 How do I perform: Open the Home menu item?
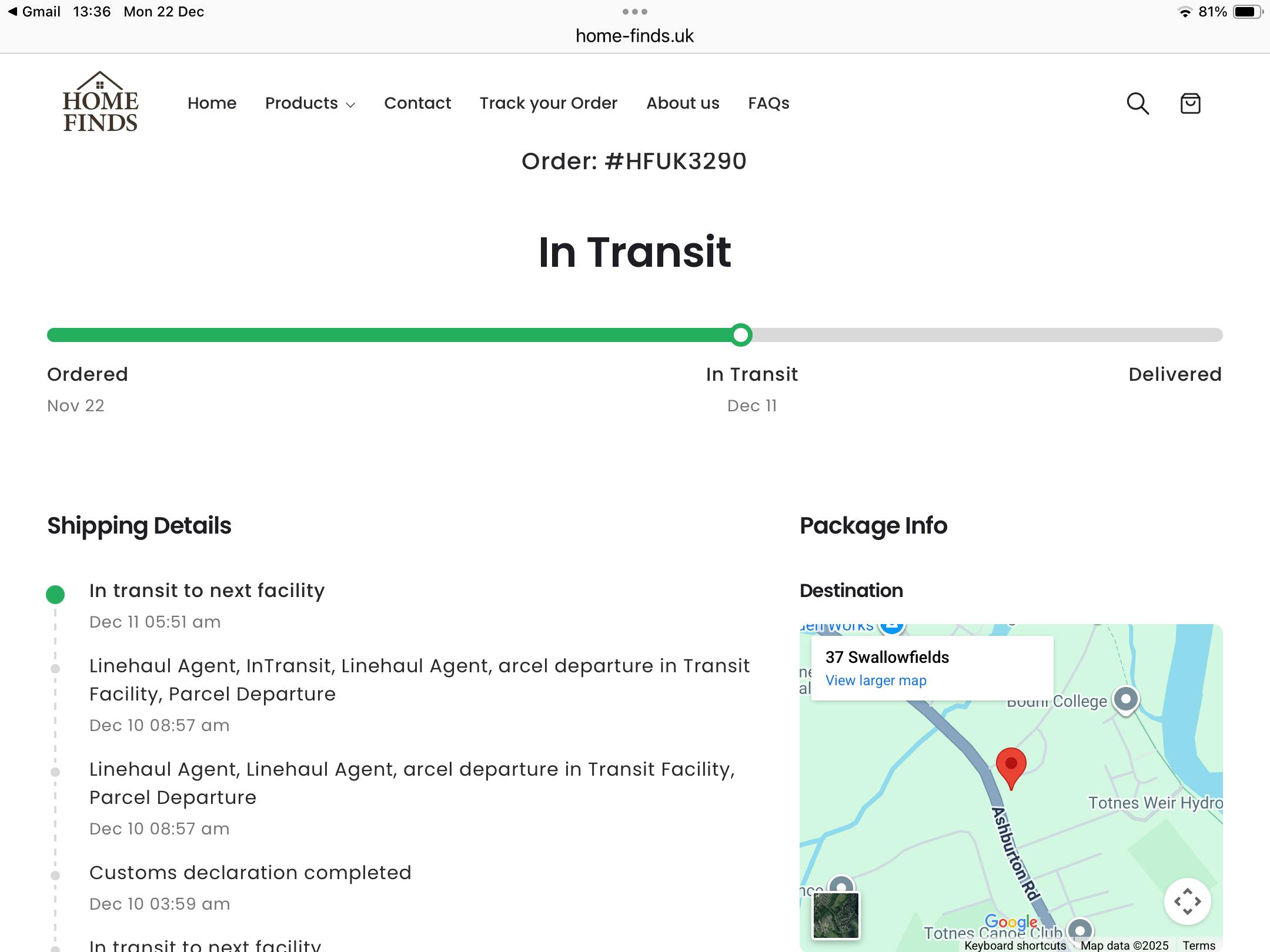point(212,103)
